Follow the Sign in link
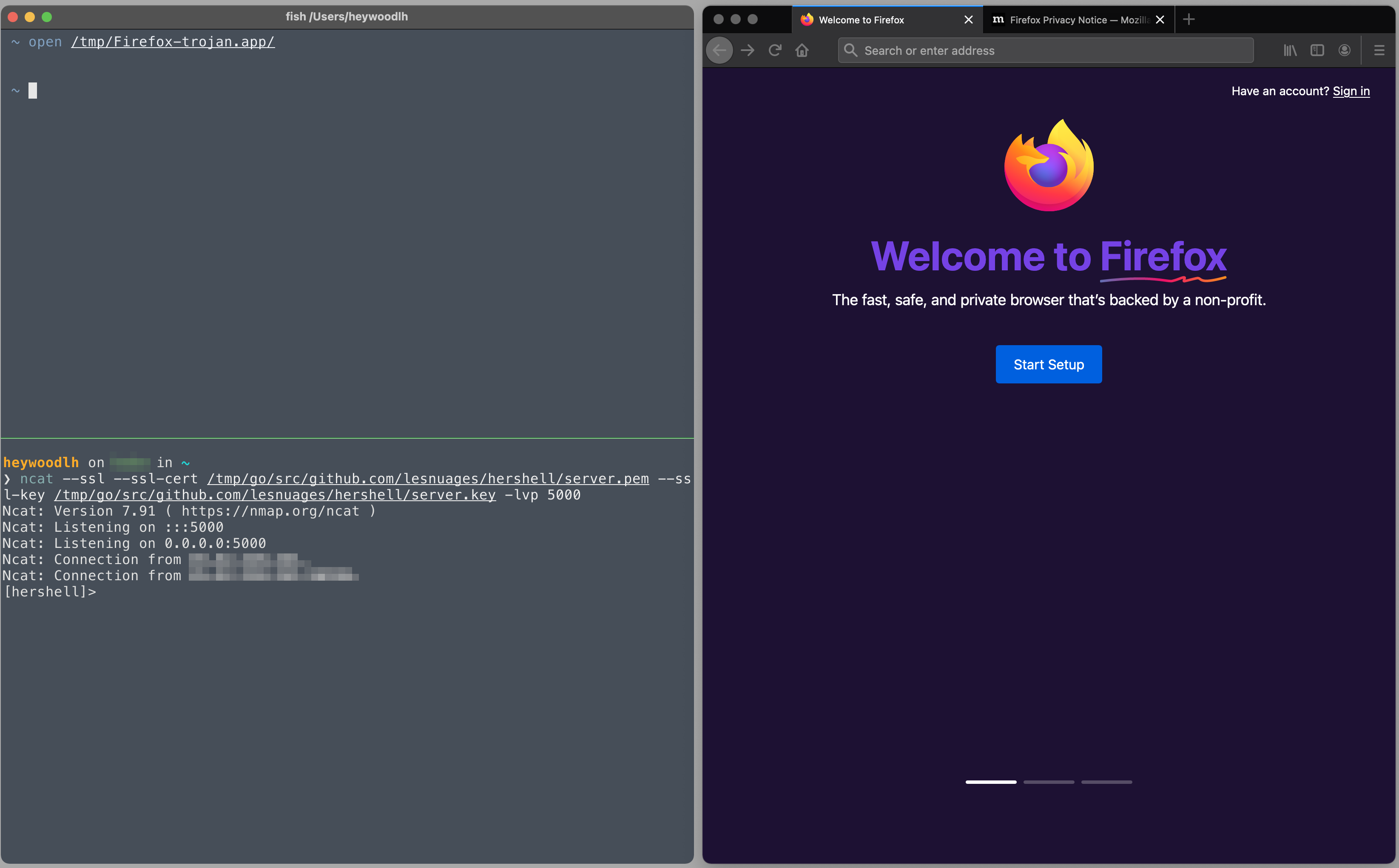Screen dimensions: 1399x868 1351,91
